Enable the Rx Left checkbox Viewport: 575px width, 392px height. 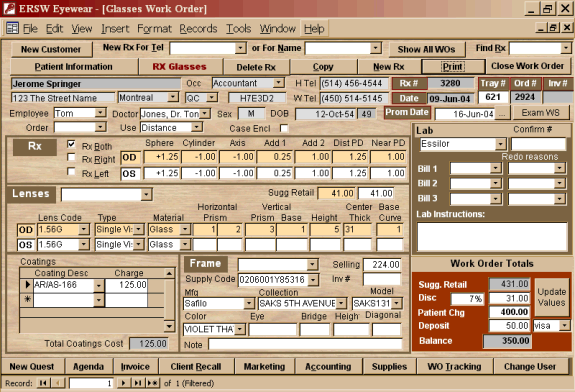click(x=72, y=172)
